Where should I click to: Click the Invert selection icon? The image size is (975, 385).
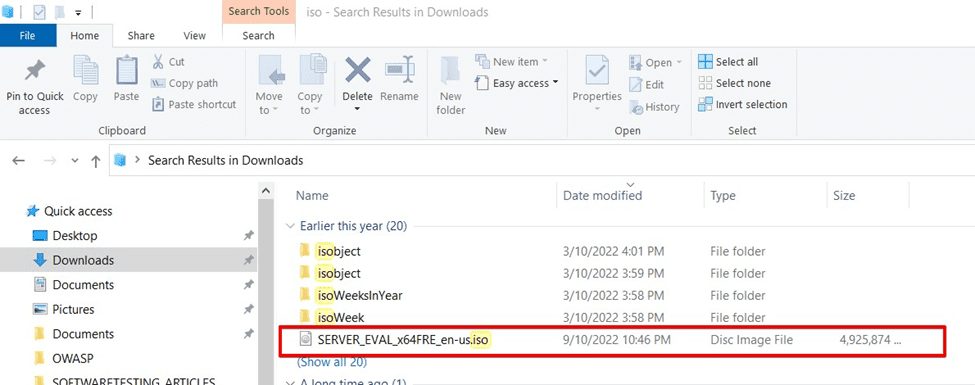(x=705, y=104)
